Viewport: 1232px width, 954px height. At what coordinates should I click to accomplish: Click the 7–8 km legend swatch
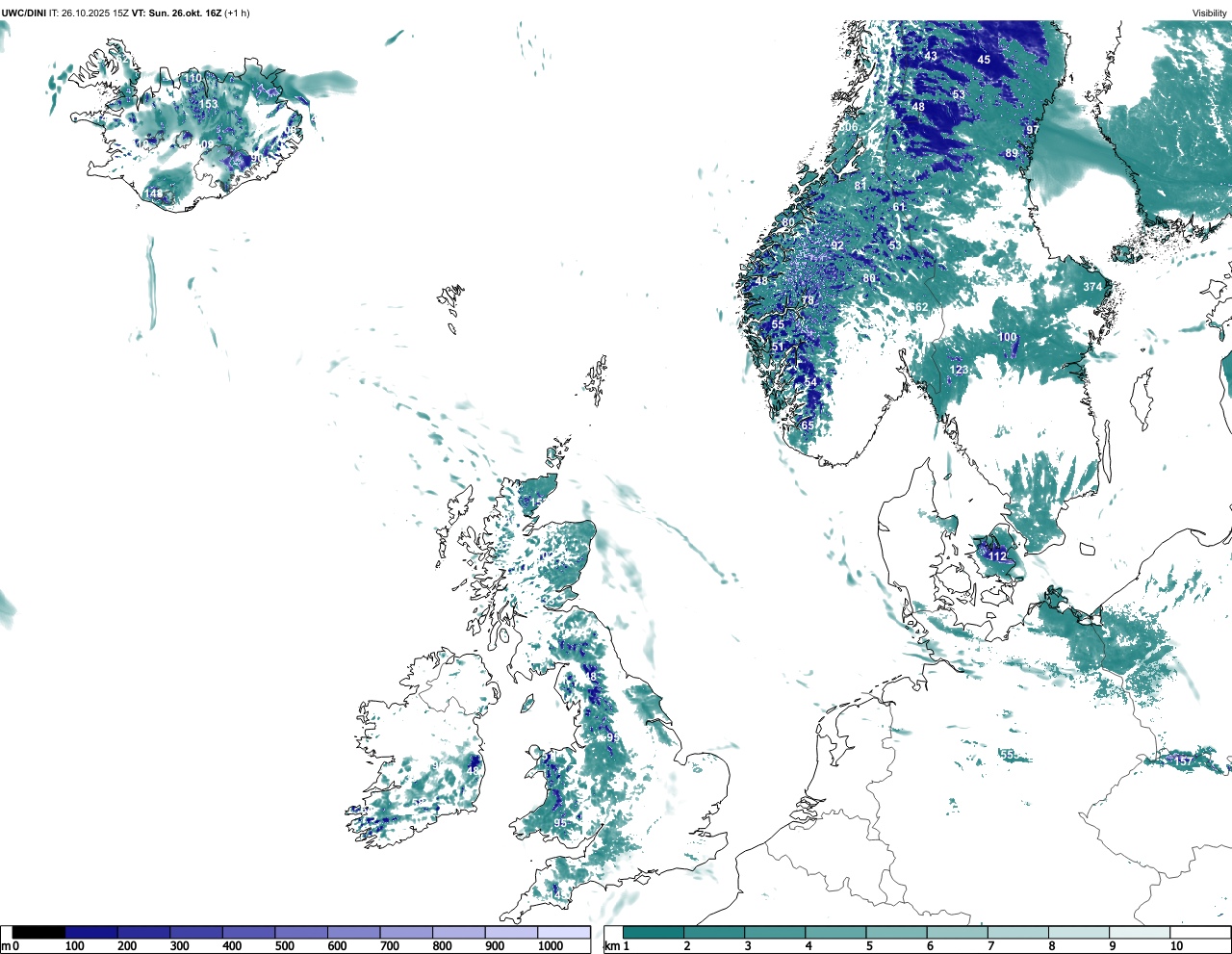click(x=1017, y=933)
